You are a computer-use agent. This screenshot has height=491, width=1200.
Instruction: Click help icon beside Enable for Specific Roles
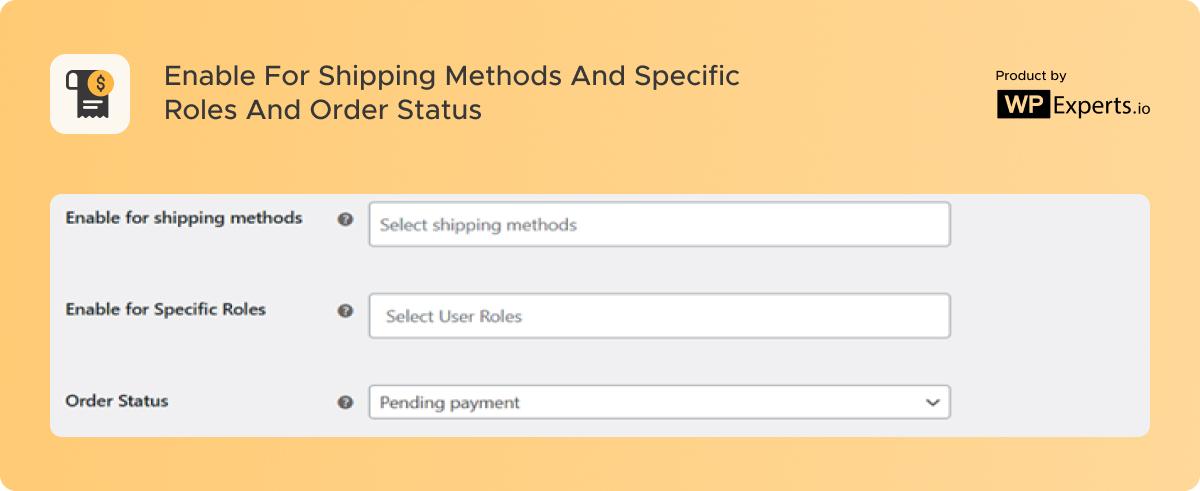click(x=345, y=311)
